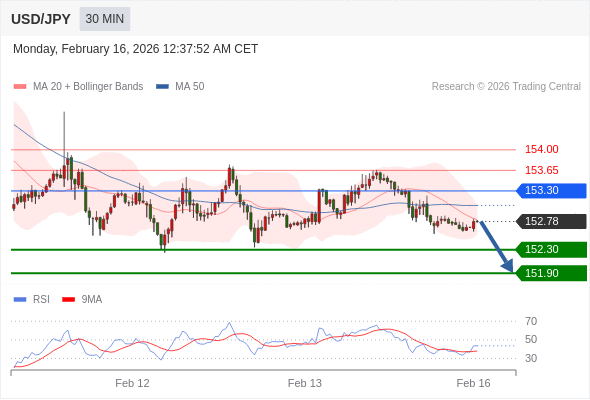590x400 pixels.
Task: Click the 9MA legend label
Action: click(x=92, y=300)
